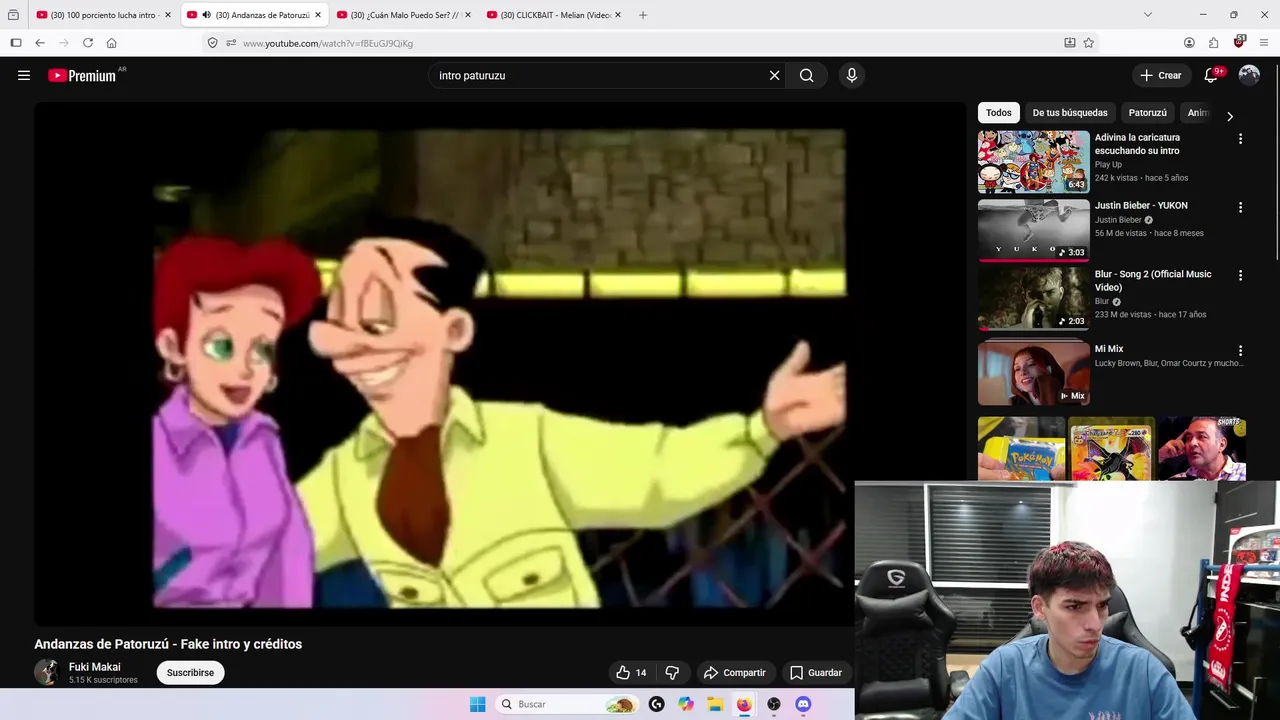Open the browser extensions puzzle icon
Screen dimensions: 1280x720
[1214, 43]
